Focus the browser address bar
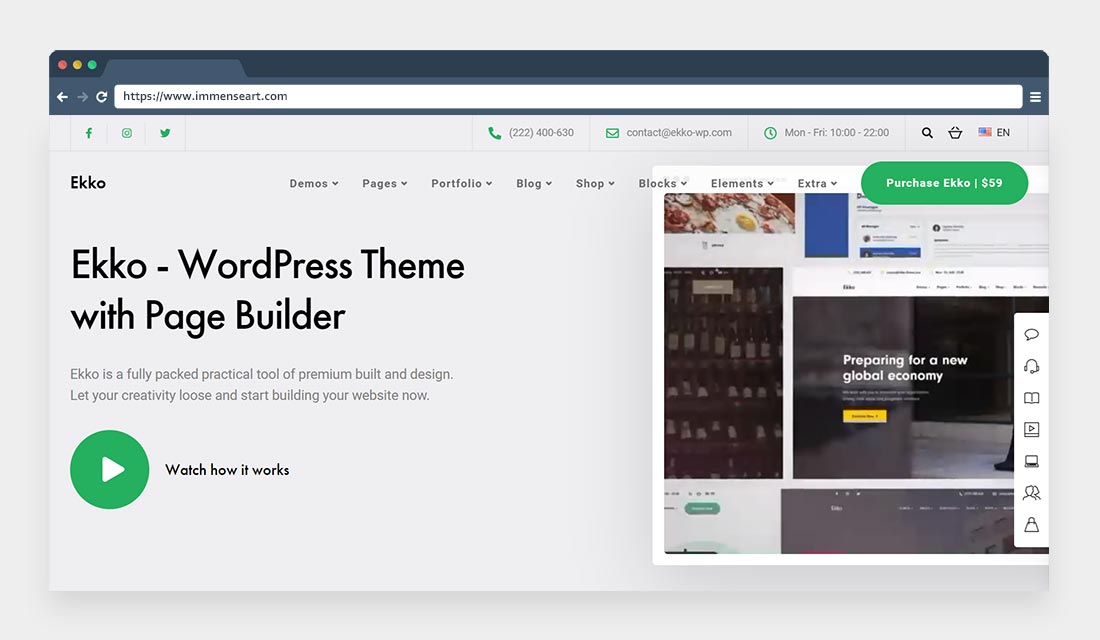The height and width of the screenshot is (640, 1100). [x=568, y=96]
